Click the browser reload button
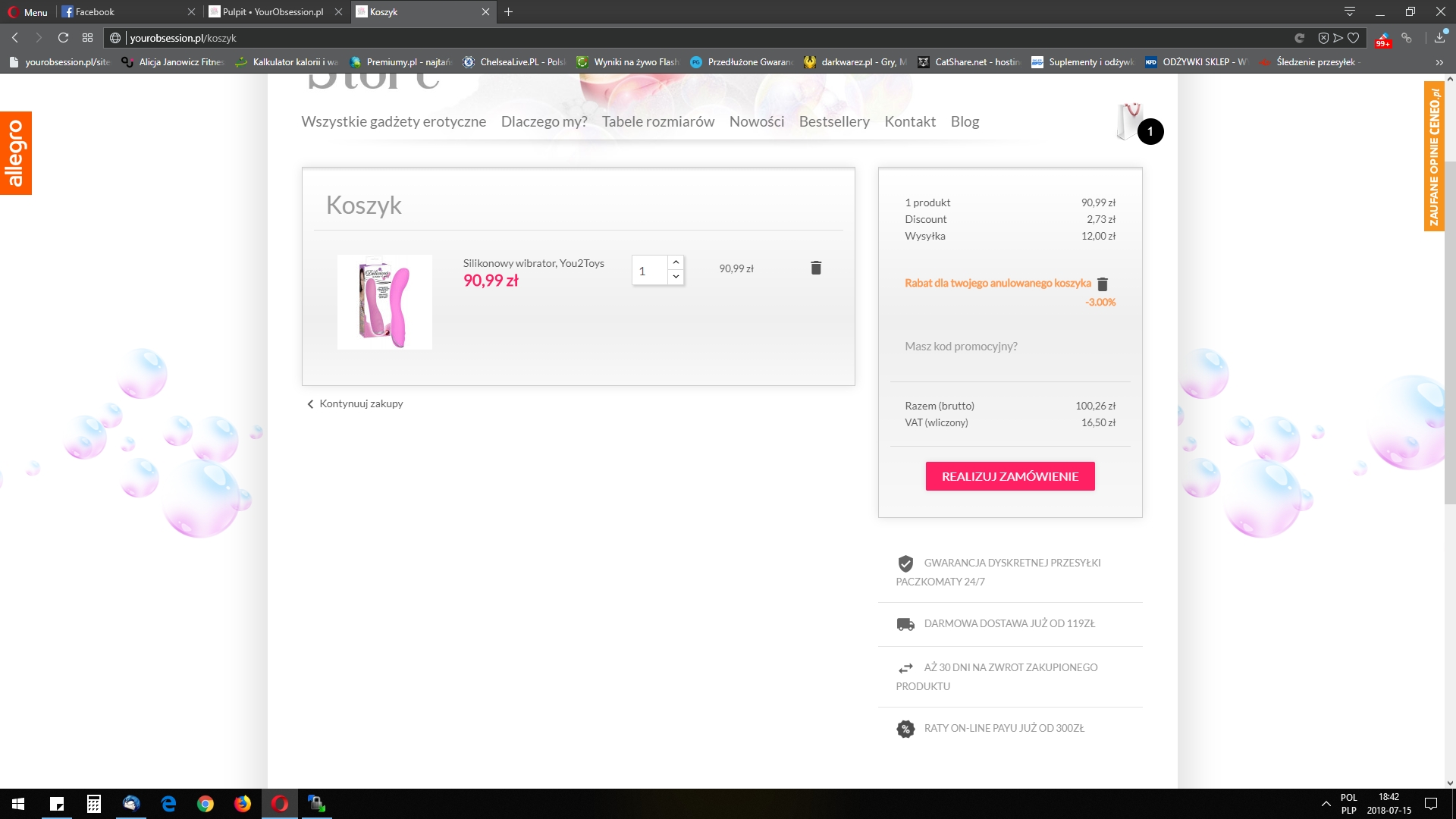The height and width of the screenshot is (819, 1456). (x=64, y=38)
